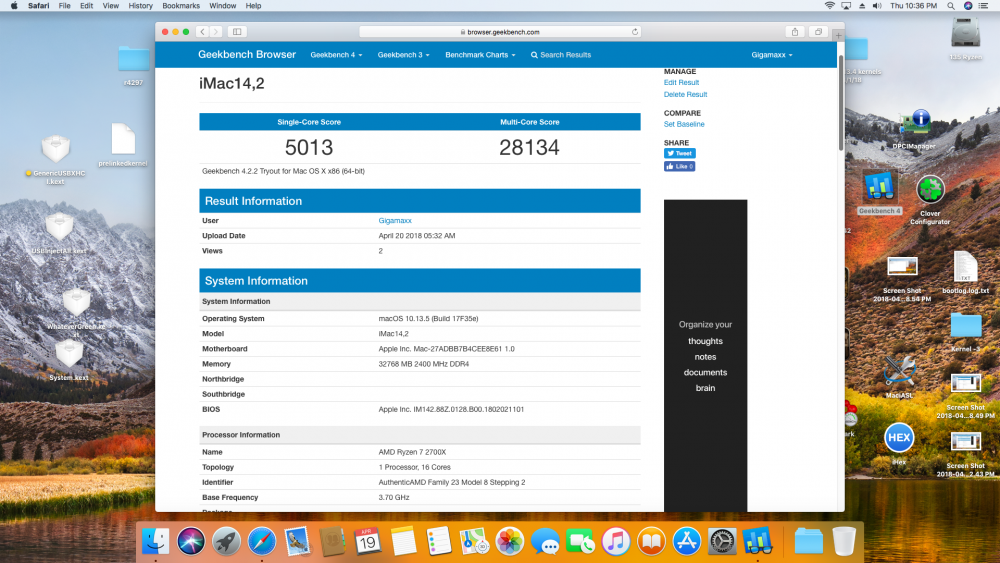Select the Geekbench 4 desktop icon

[x=879, y=192]
